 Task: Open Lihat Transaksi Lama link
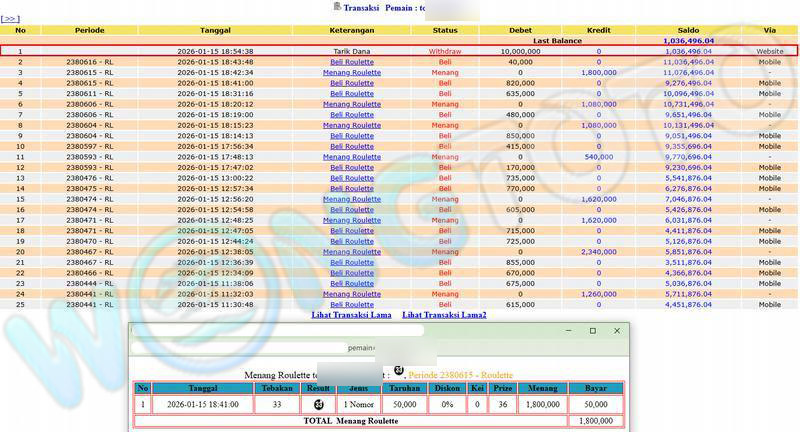(351, 315)
